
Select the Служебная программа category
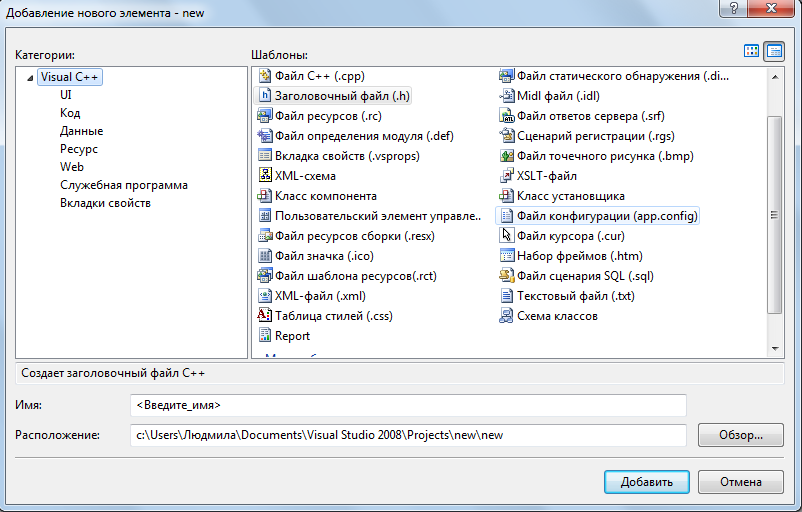[x=124, y=185]
